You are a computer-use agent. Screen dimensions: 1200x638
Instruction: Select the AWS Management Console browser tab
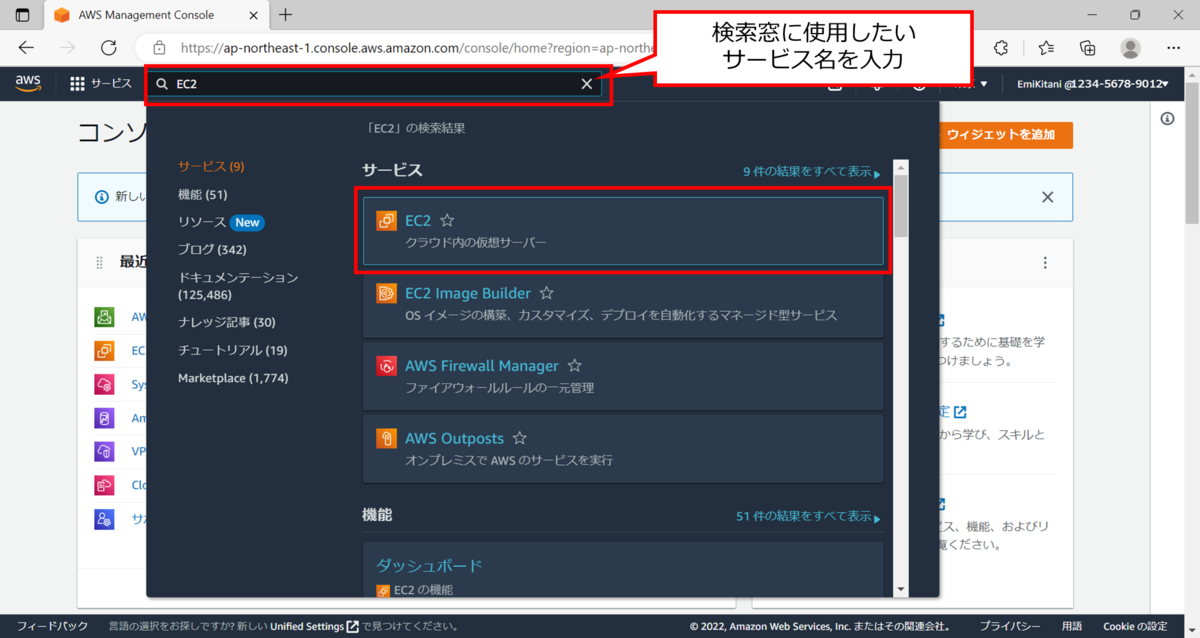click(156, 15)
